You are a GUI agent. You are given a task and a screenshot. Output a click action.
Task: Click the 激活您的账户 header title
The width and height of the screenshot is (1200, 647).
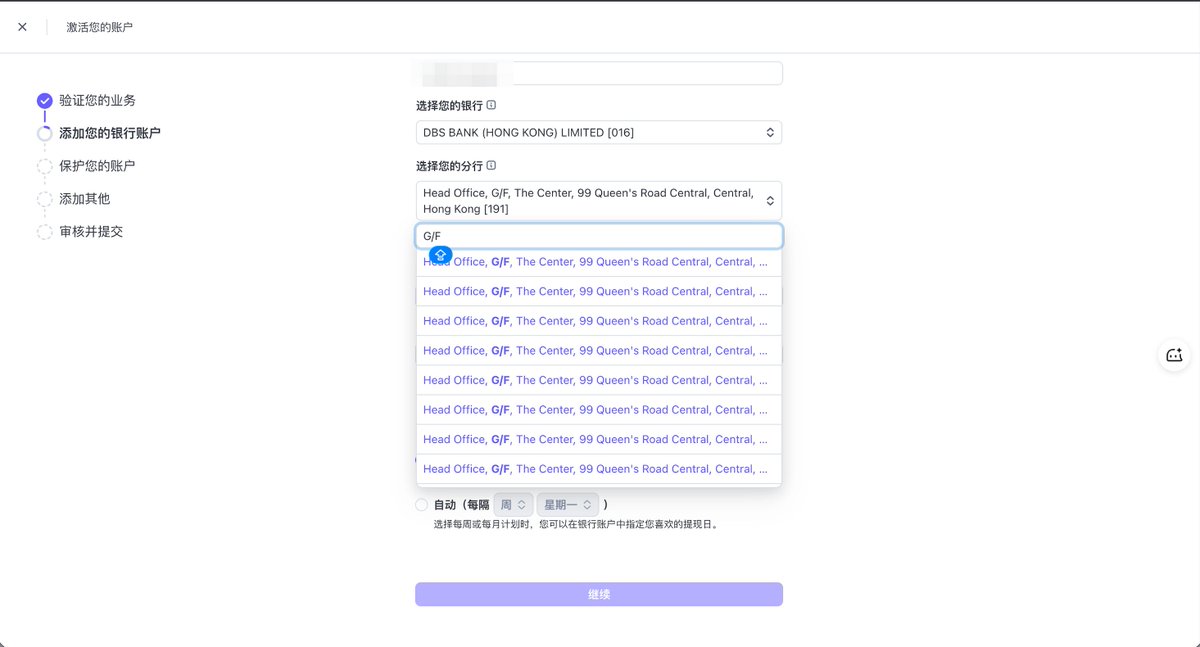(x=100, y=27)
